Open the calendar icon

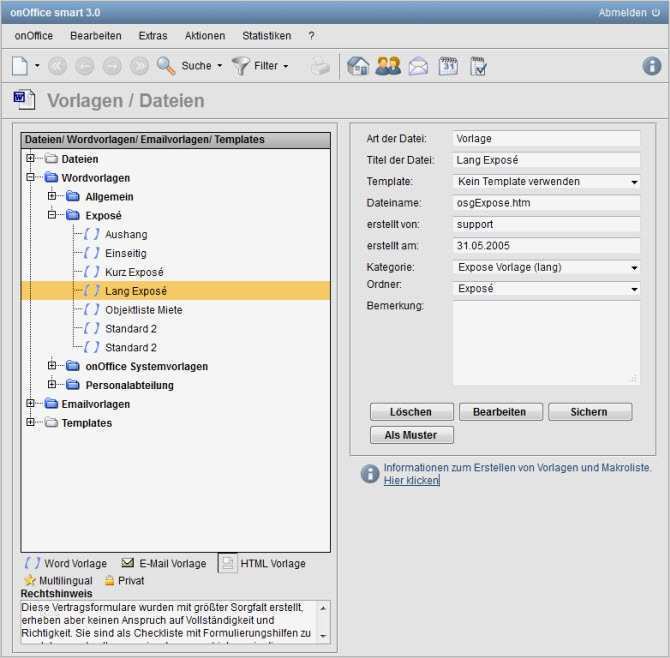pyautogui.click(x=448, y=66)
